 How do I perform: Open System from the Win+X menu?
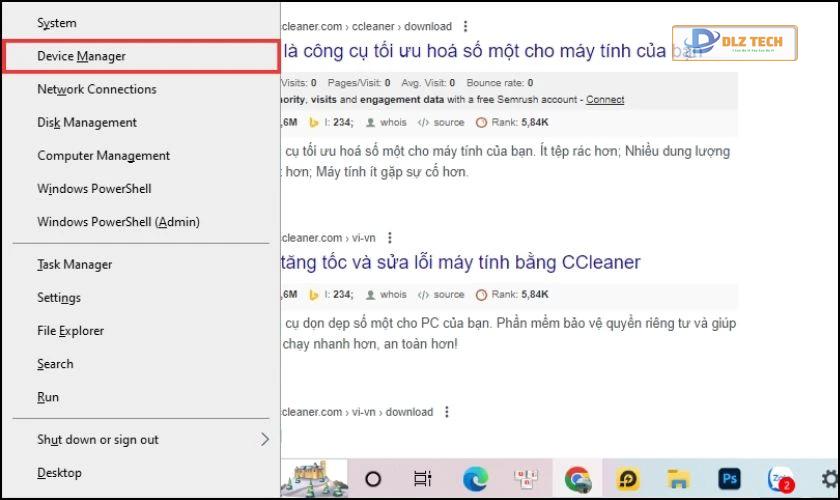pos(141,23)
